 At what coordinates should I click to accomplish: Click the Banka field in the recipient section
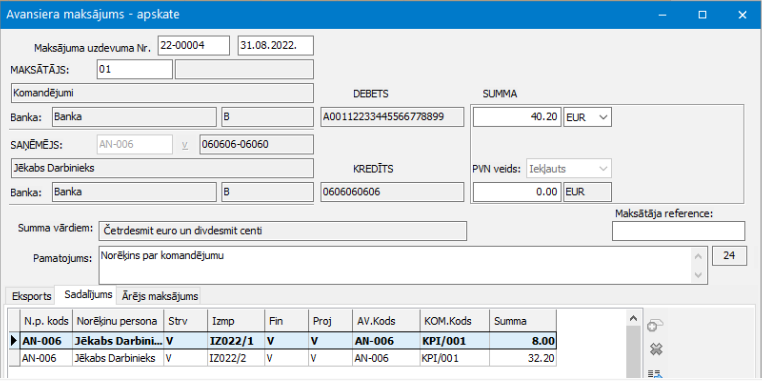(134, 192)
